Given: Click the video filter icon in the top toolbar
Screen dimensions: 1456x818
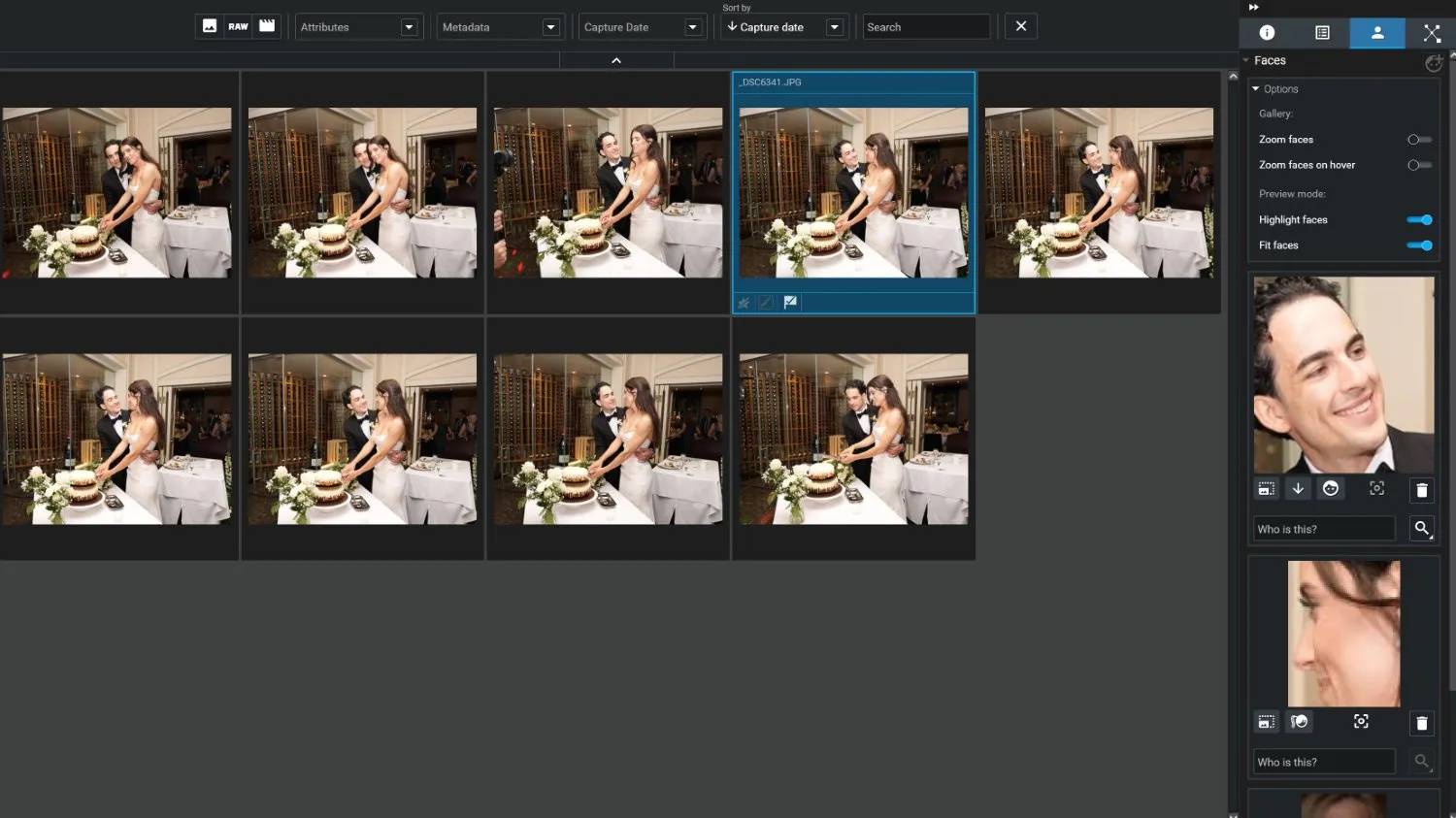Looking at the screenshot, I should pos(268,26).
